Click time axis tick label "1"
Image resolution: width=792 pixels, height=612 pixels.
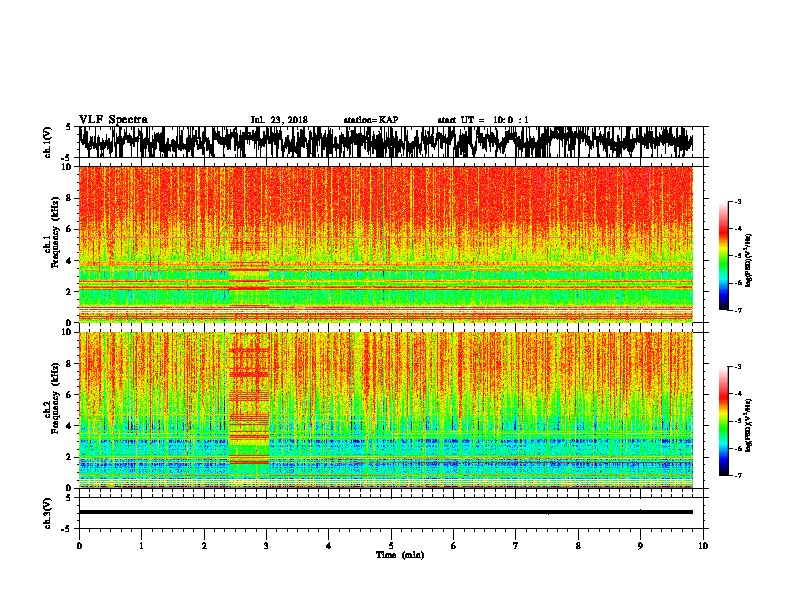141,546
